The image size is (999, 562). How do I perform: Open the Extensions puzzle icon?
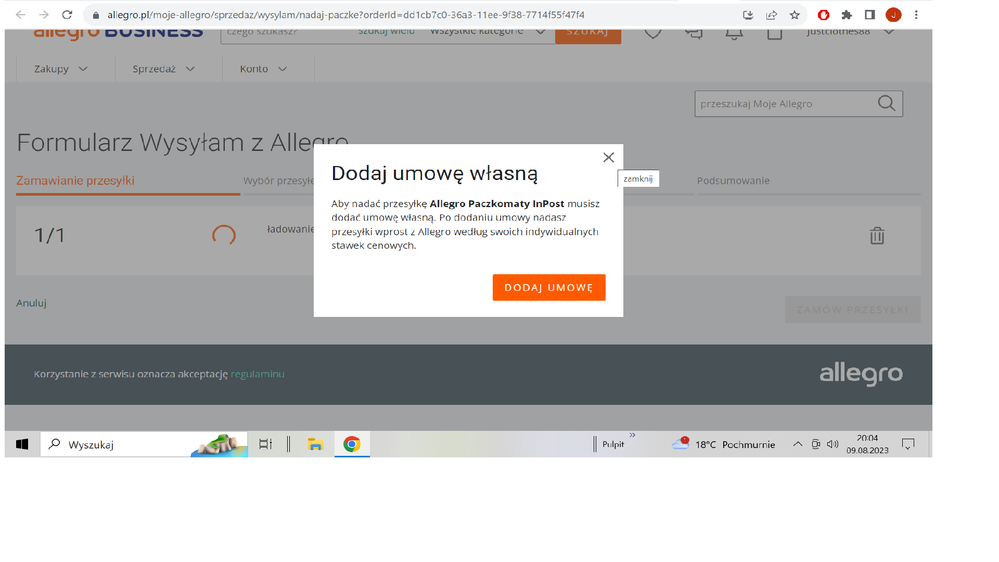(847, 15)
